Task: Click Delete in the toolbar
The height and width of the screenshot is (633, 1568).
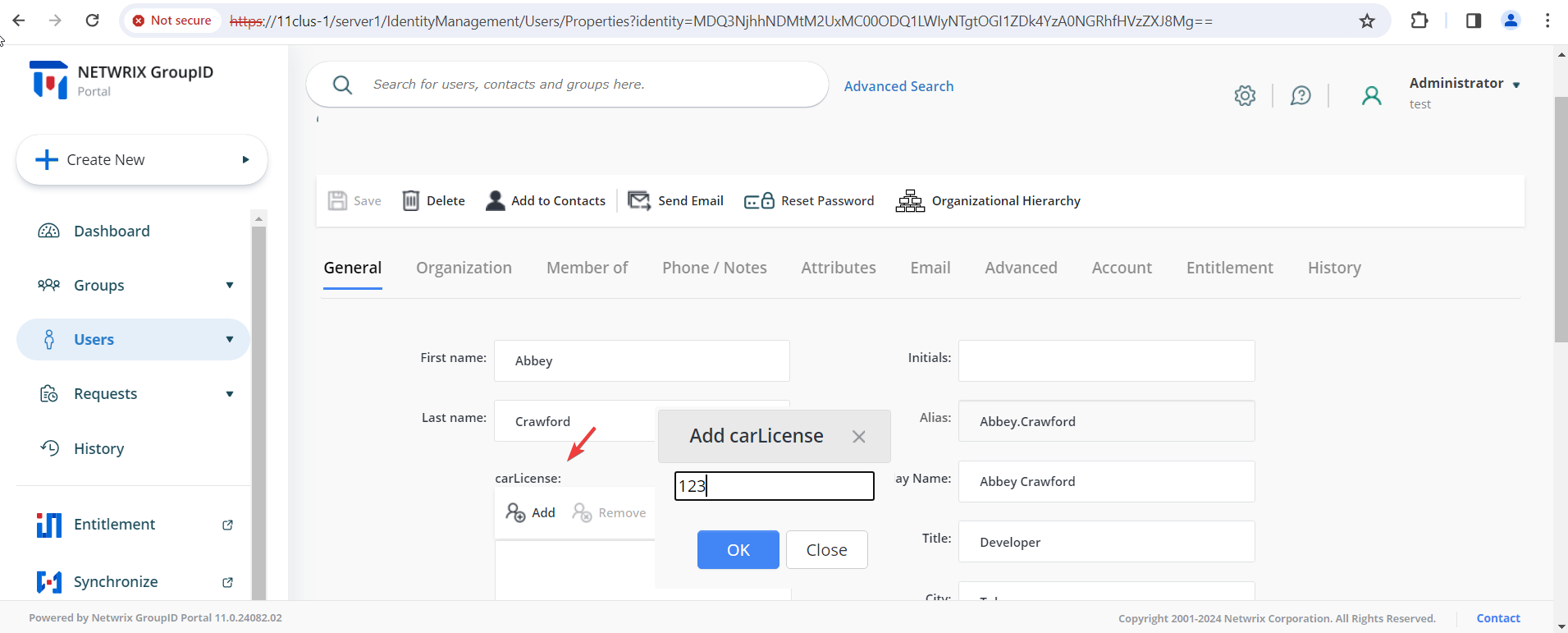Action: 434,200
